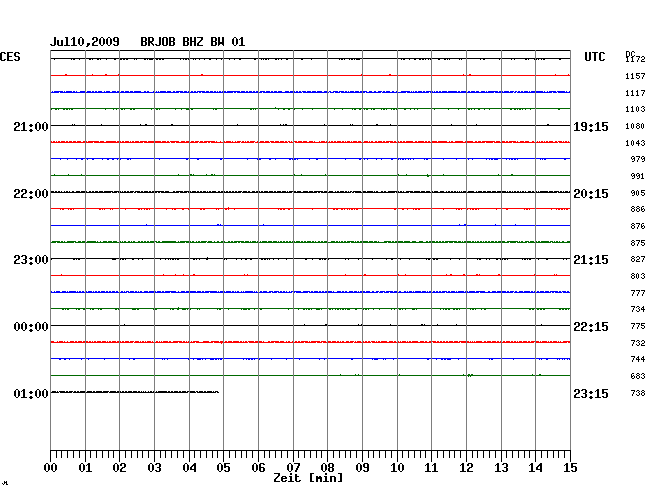650x494 pixels.
Task: Select the 22:15 UTC time label
Action: 591,327
